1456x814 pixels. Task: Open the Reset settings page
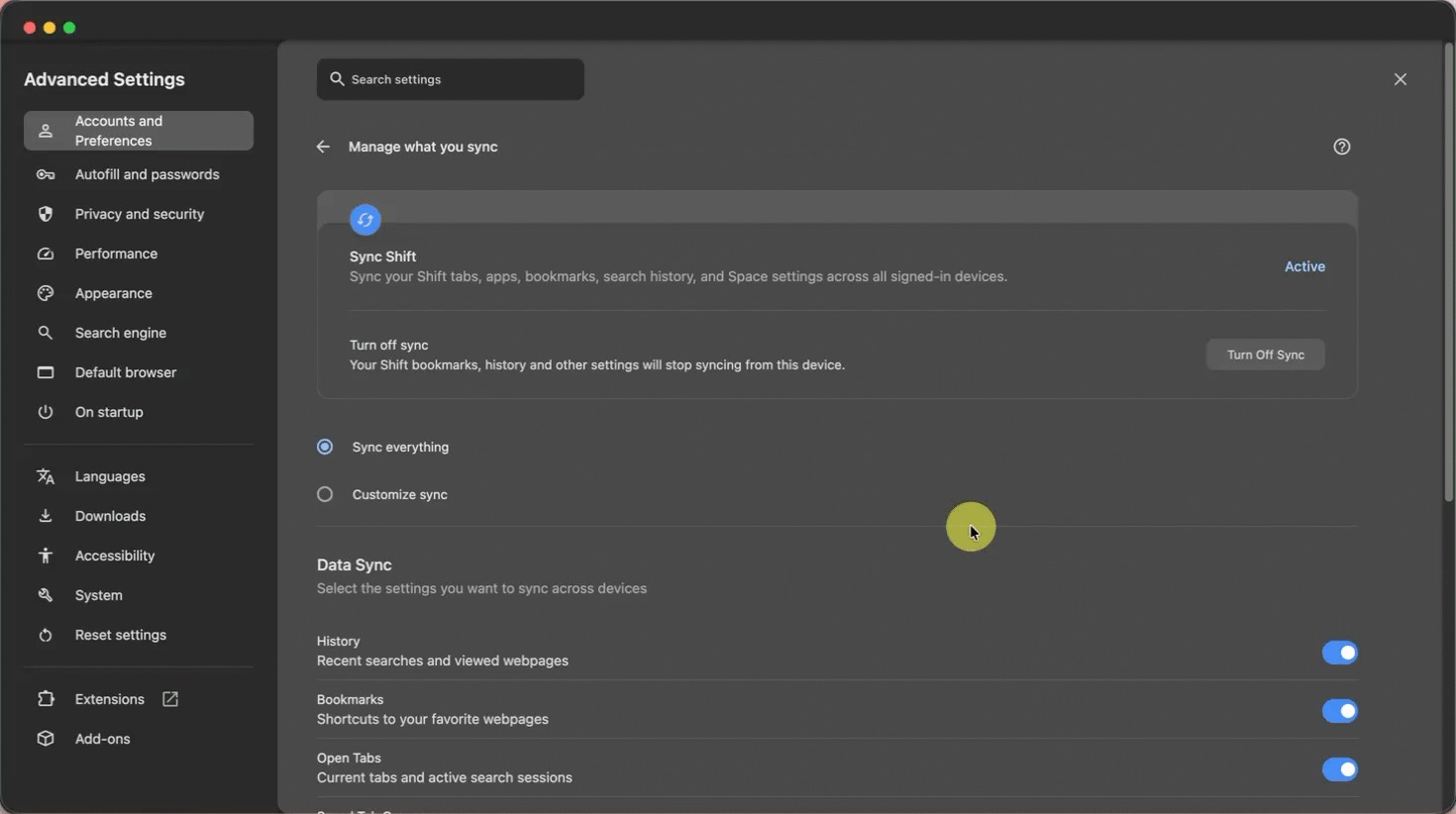(139, 635)
